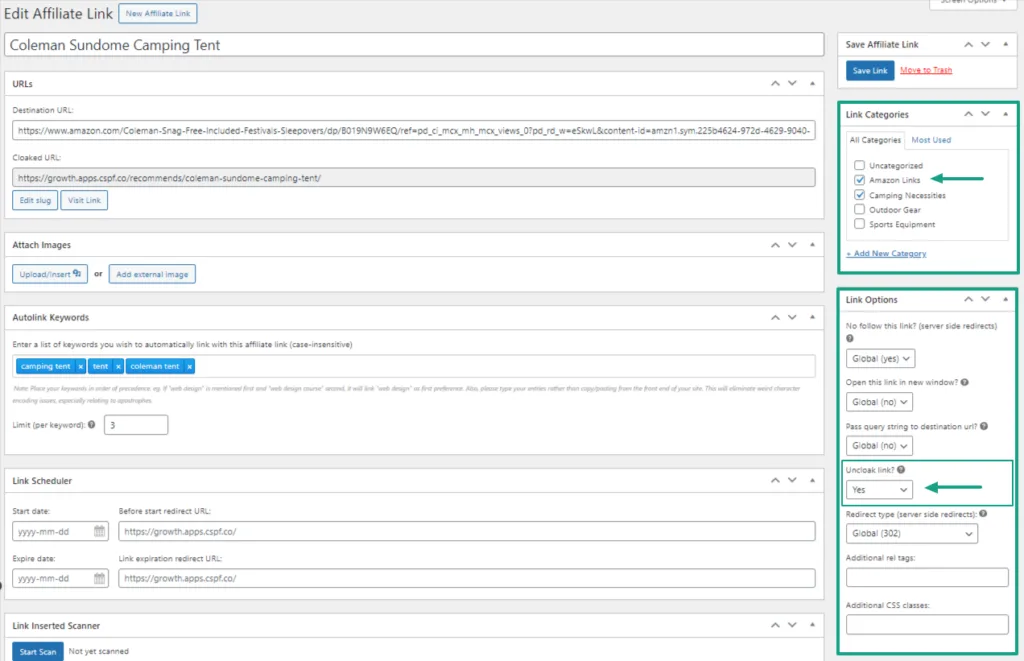Collapse the Attach Images panel
The width and height of the screenshot is (1024, 661).
pos(812,245)
